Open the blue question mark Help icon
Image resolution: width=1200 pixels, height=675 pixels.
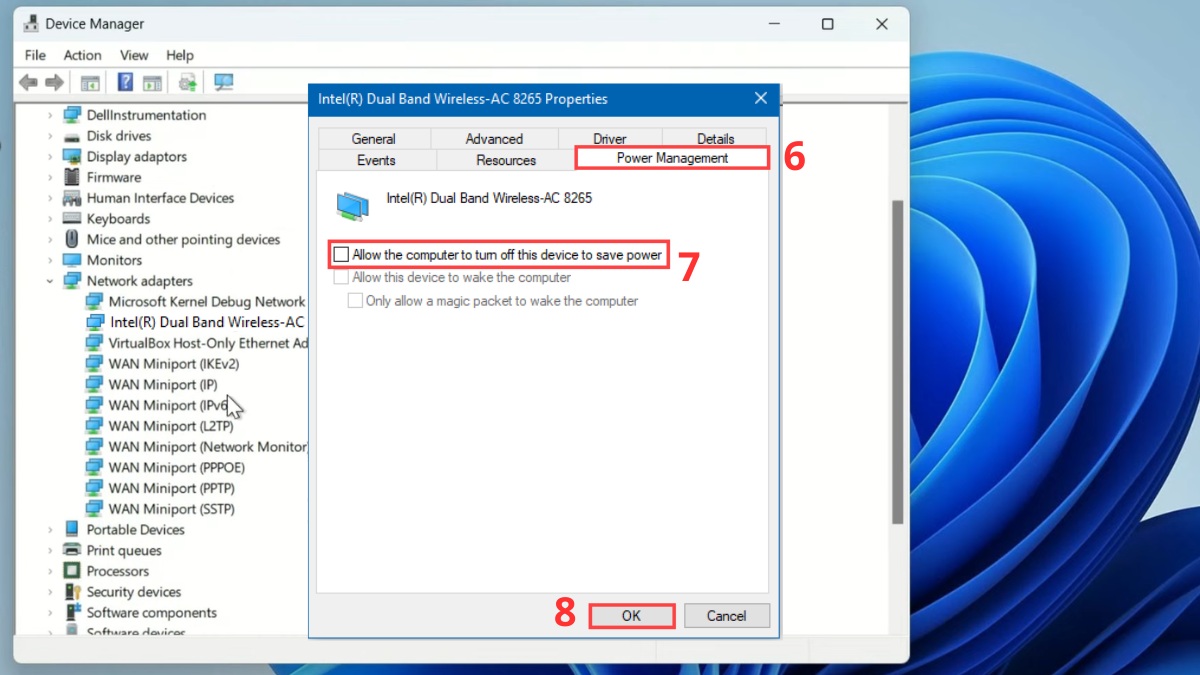point(126,83)
